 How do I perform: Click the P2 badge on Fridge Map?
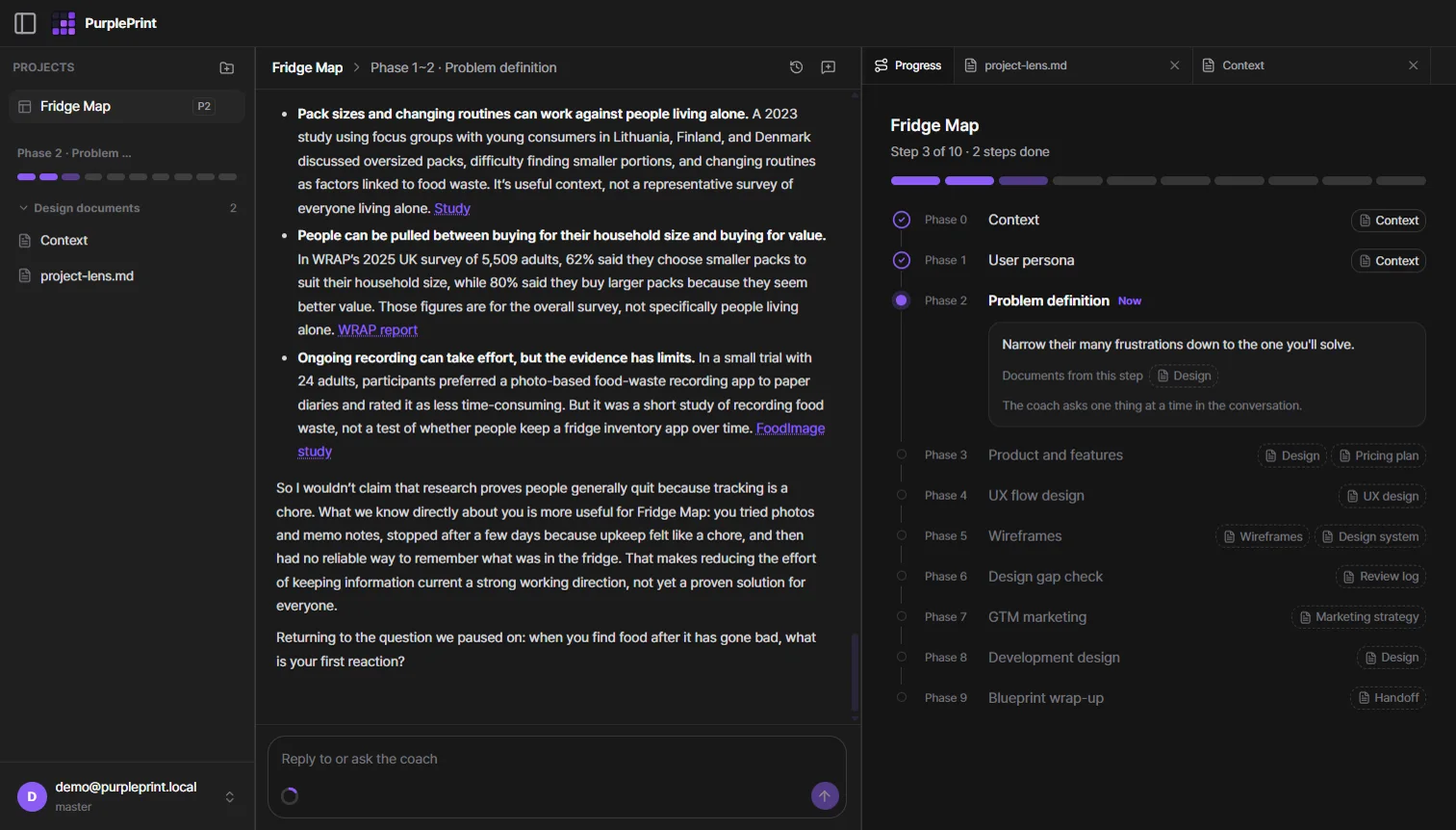tap(204, 106)
